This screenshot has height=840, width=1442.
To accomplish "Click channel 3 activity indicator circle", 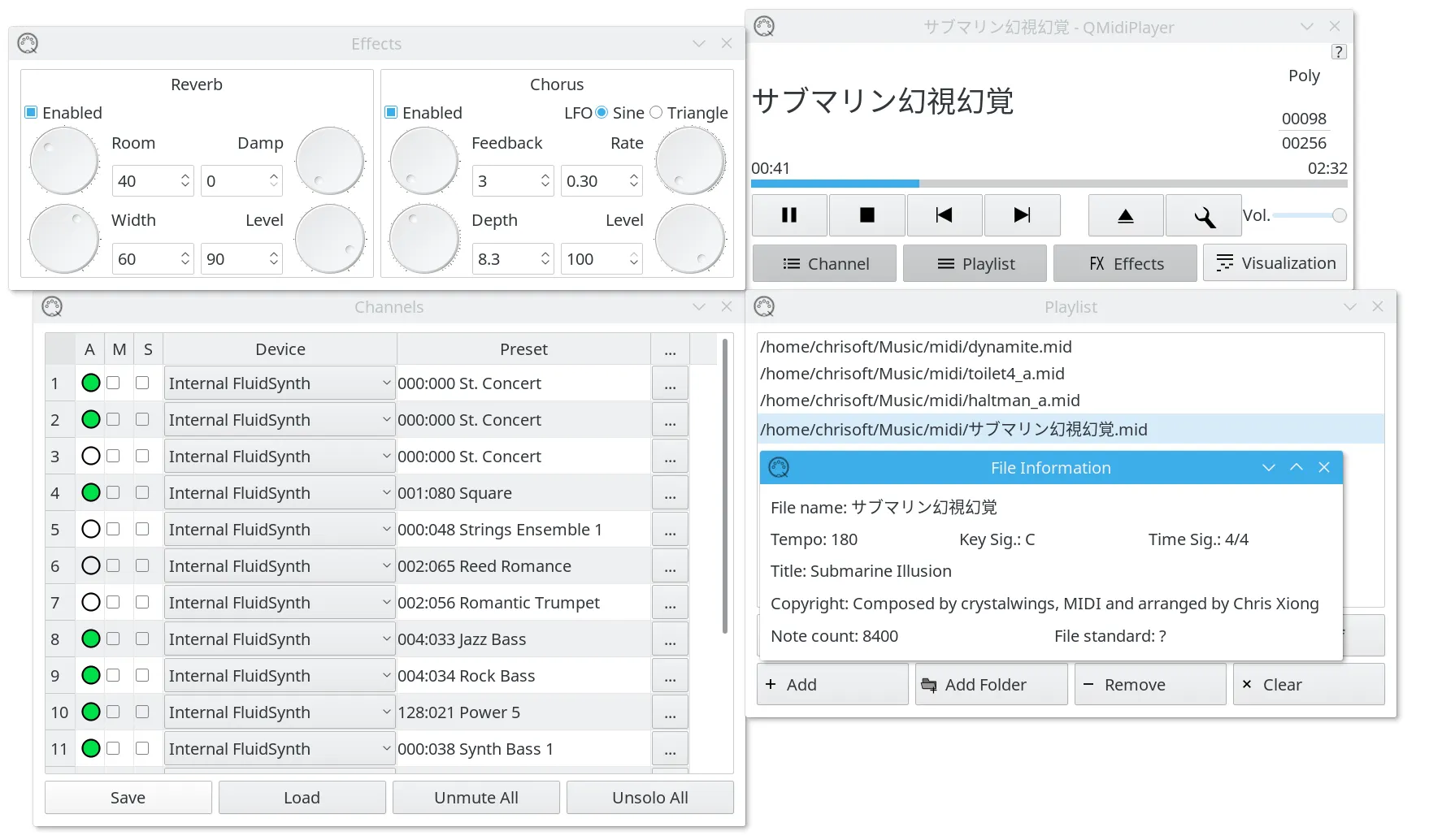I will [91, 456].
